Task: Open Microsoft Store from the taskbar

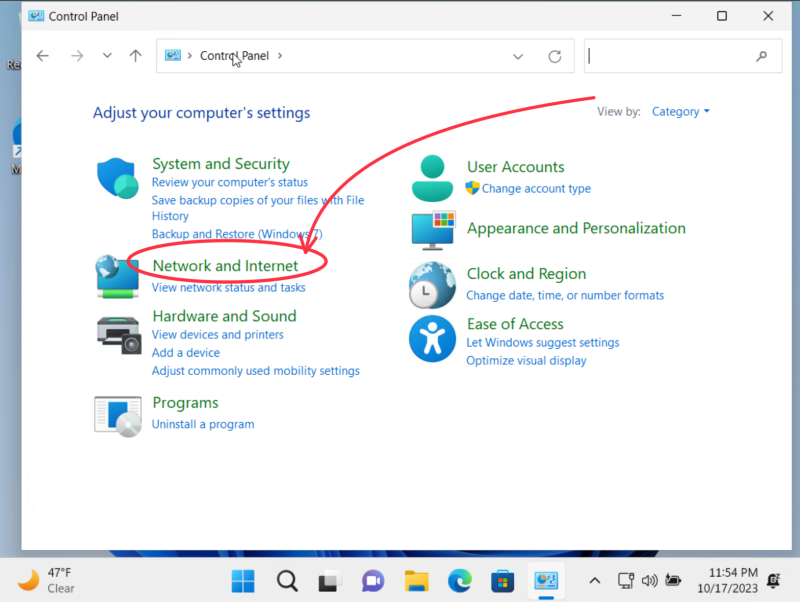Action: (501, 580)
